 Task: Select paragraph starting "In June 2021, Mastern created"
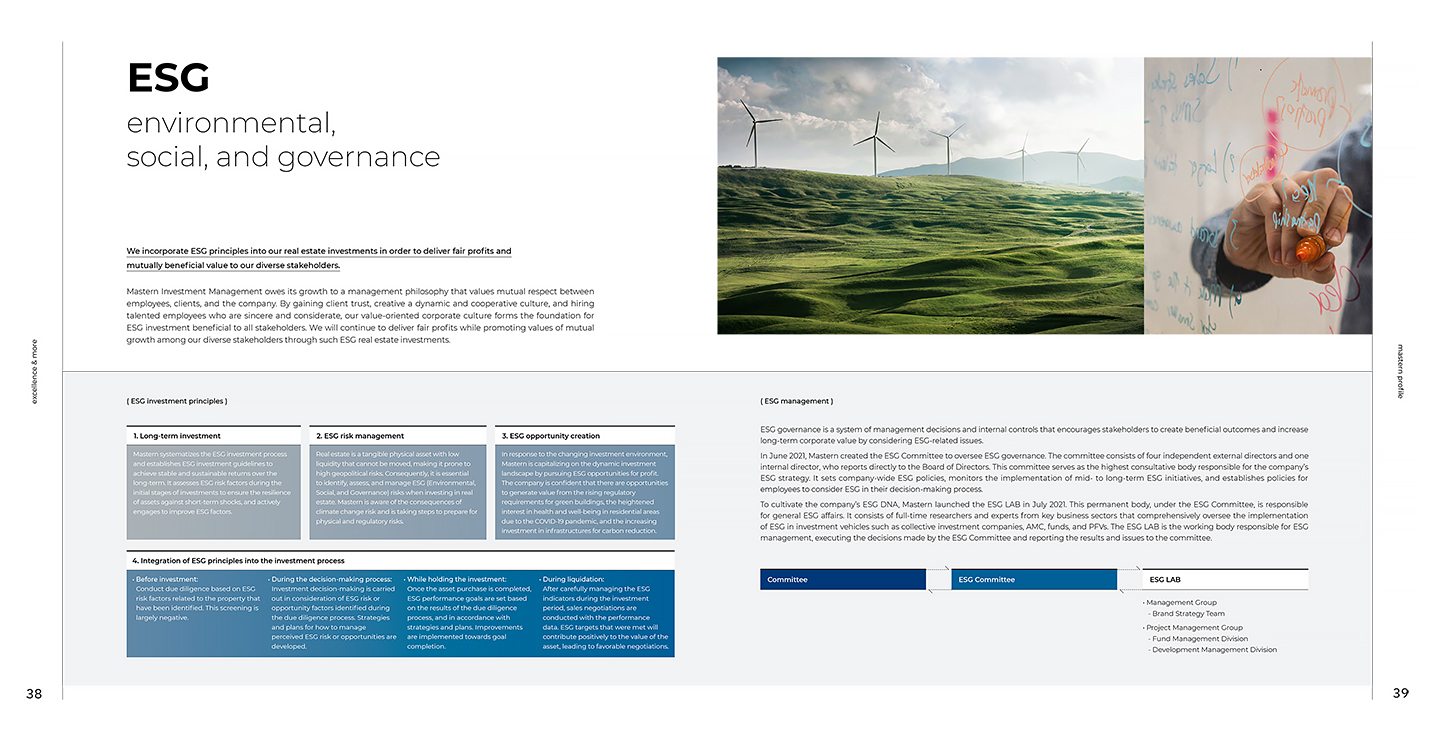(x=1034, y=472)
